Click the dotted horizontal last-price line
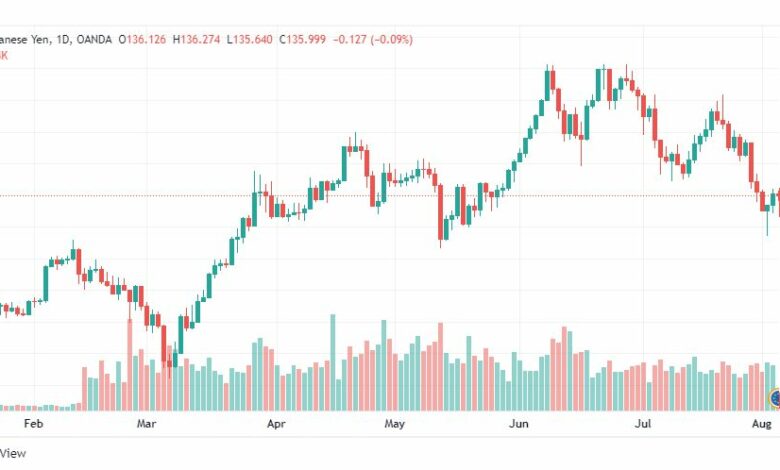Viewport: 780px width, 470px height. point(390,195)
